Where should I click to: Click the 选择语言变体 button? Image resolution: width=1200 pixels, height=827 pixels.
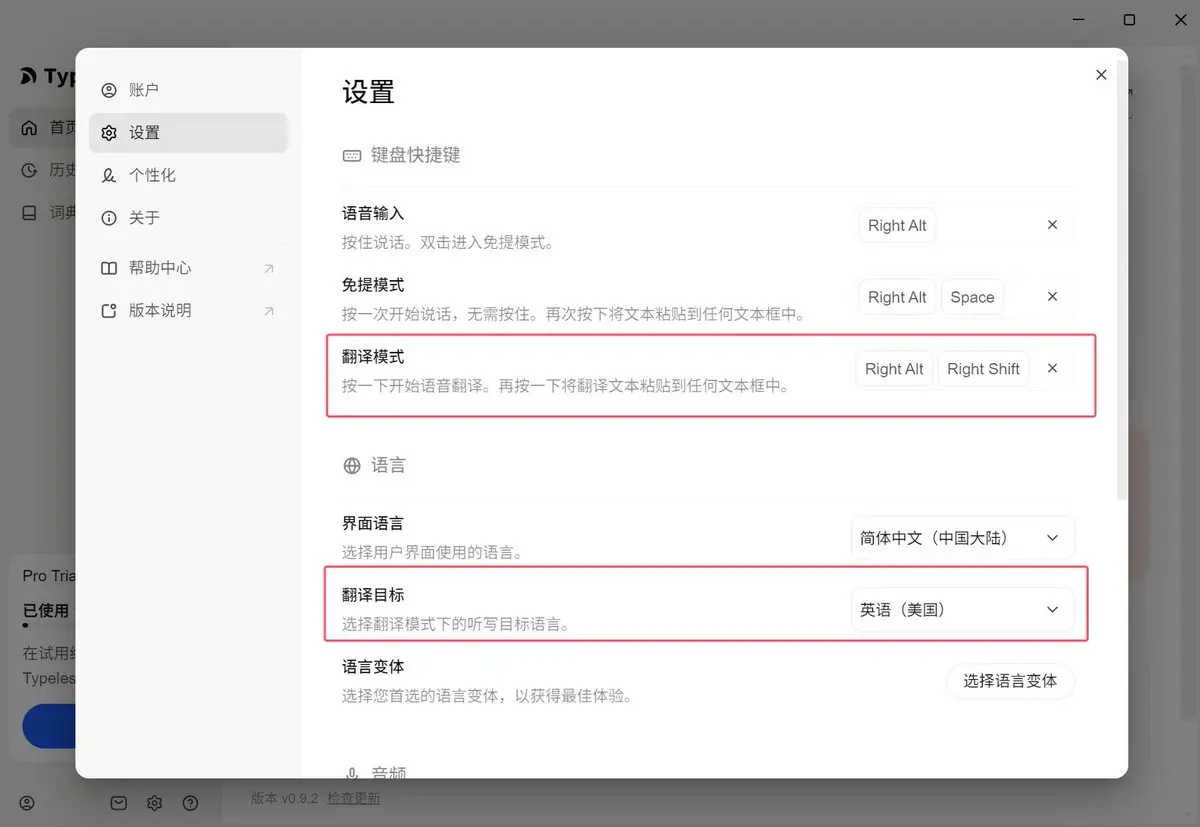[x=1010, y=681]
